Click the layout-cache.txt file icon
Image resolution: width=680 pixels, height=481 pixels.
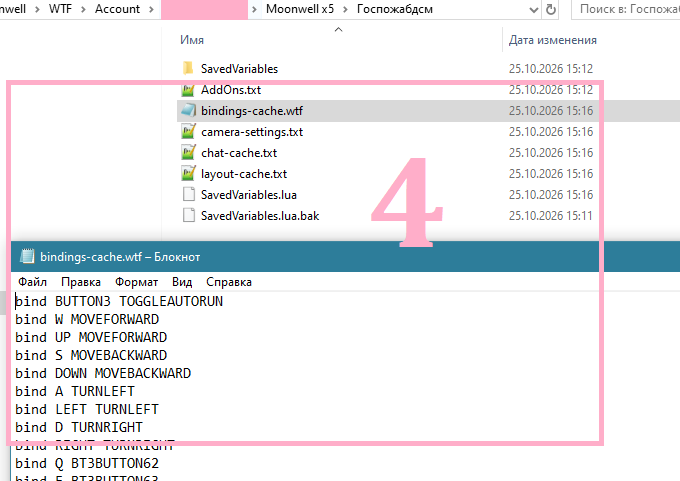(188, 174)
